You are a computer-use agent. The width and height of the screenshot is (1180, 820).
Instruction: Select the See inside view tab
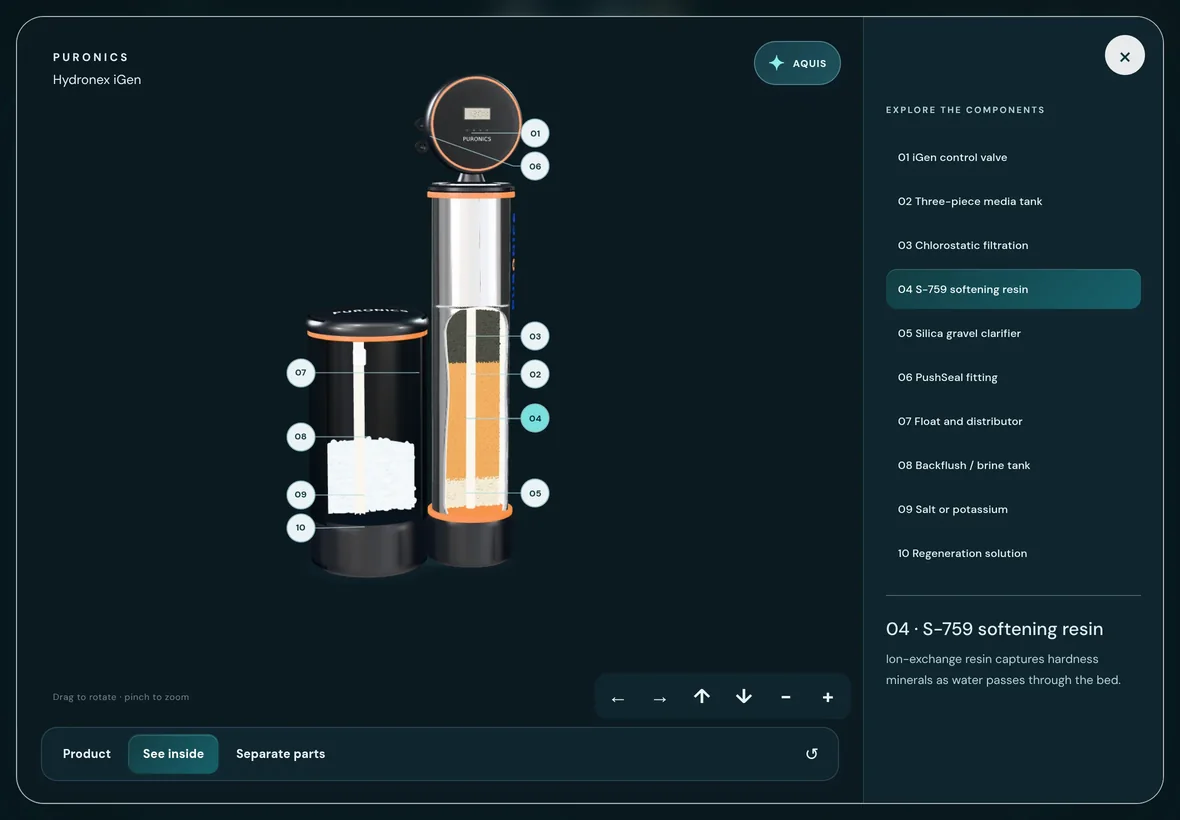tap(173, 754)
